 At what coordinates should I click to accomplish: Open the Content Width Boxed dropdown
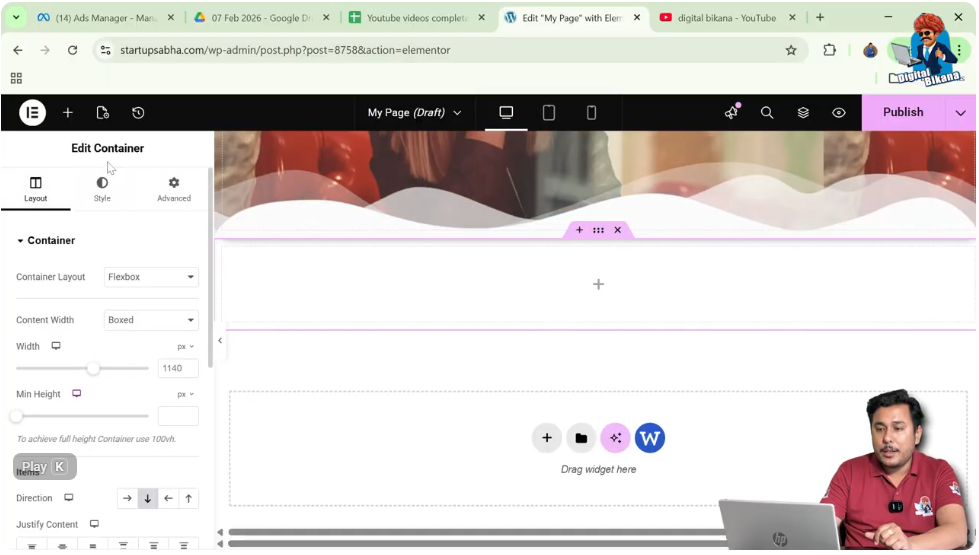point(151,320)
